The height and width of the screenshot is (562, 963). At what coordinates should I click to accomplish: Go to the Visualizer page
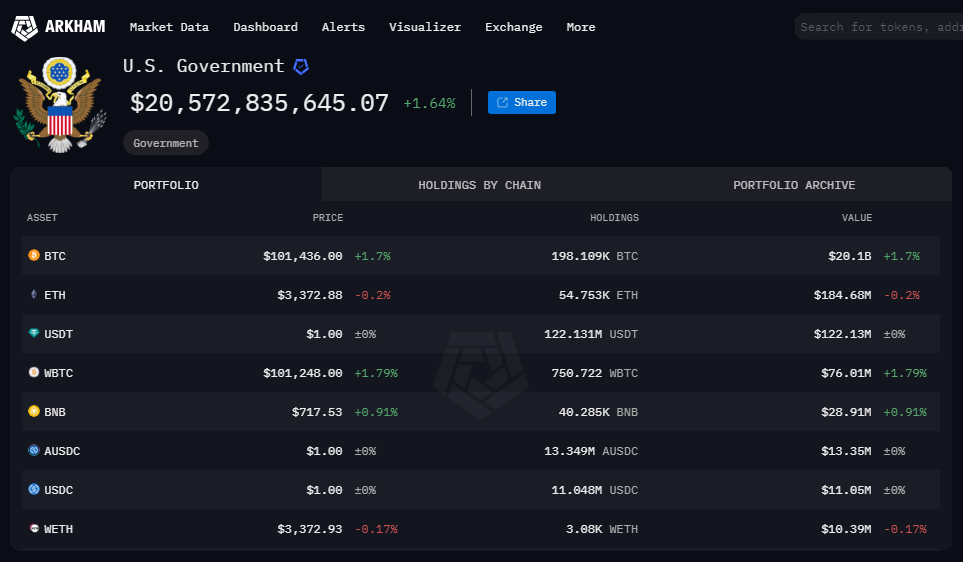click(425, 27)
